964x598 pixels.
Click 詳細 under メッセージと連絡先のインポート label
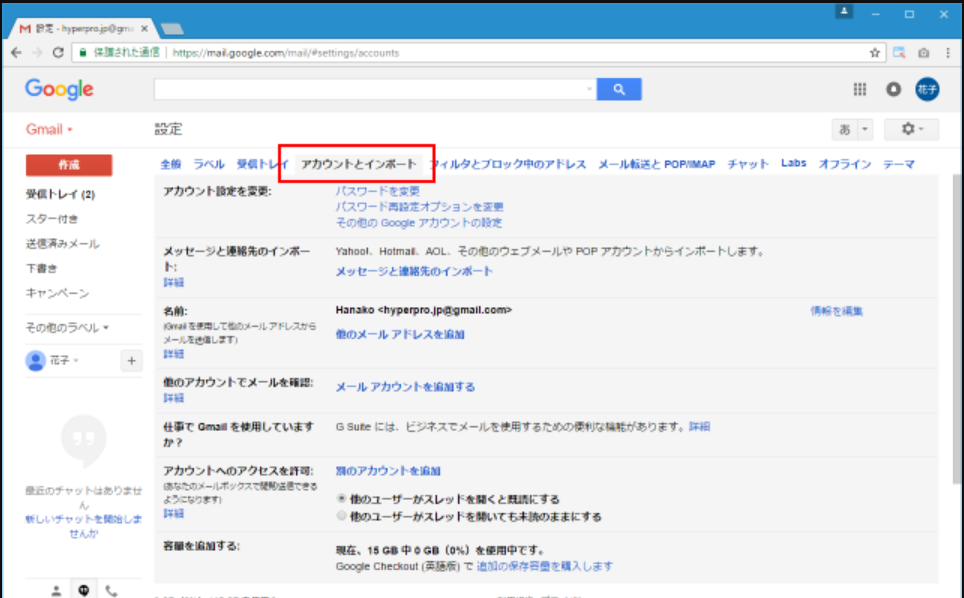[173, 282]
